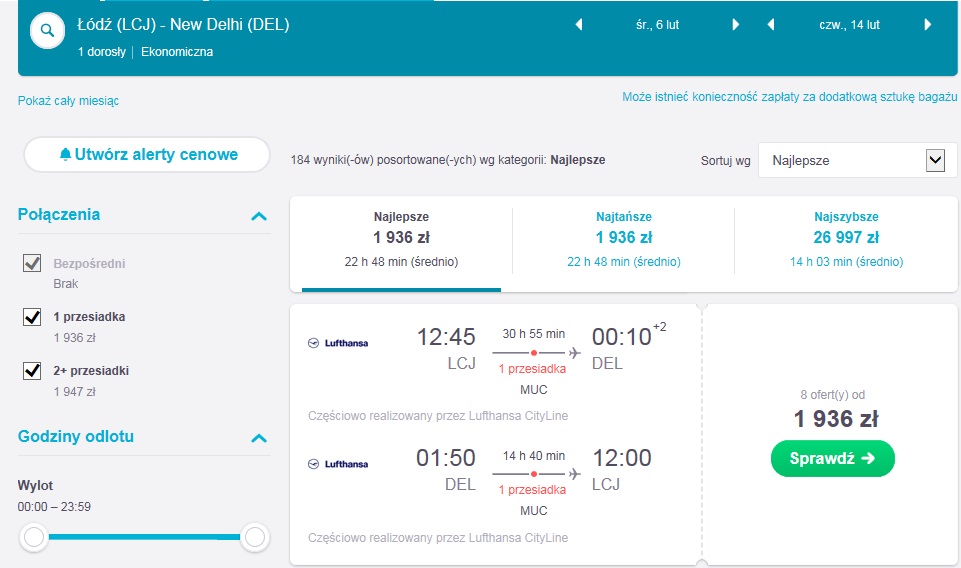Click the magnifier search icon

47,30
